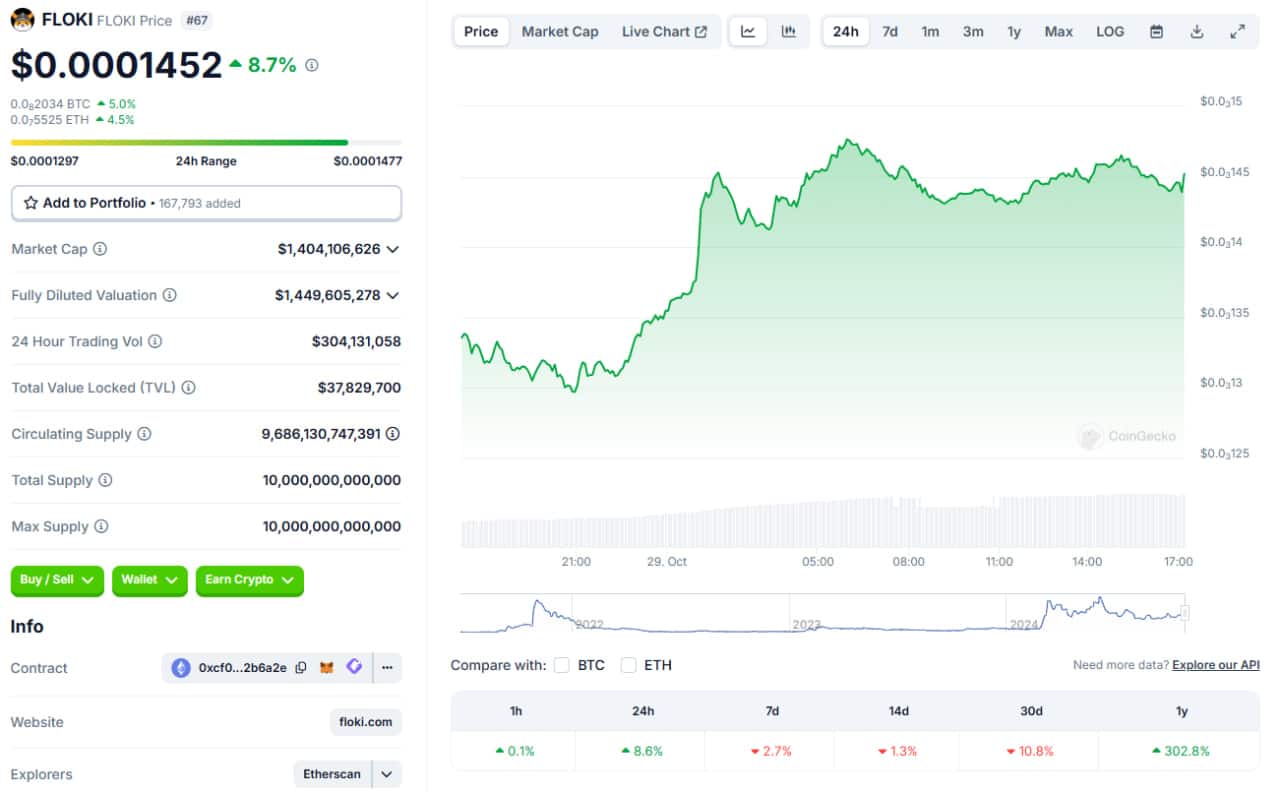Image resolution: width=1280 pixels, height=792 pixels.
Task: Click the Add to Portfolio button
Action: (206, 203)
